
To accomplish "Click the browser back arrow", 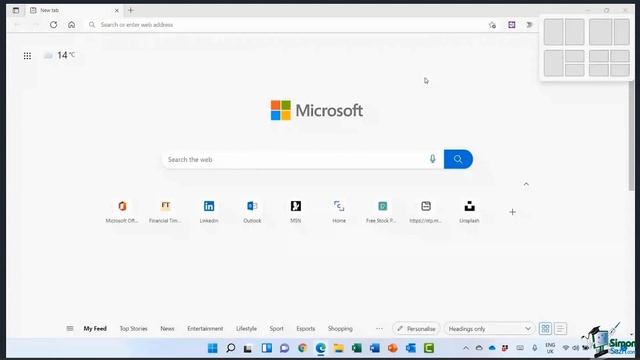I will [17, 25].
